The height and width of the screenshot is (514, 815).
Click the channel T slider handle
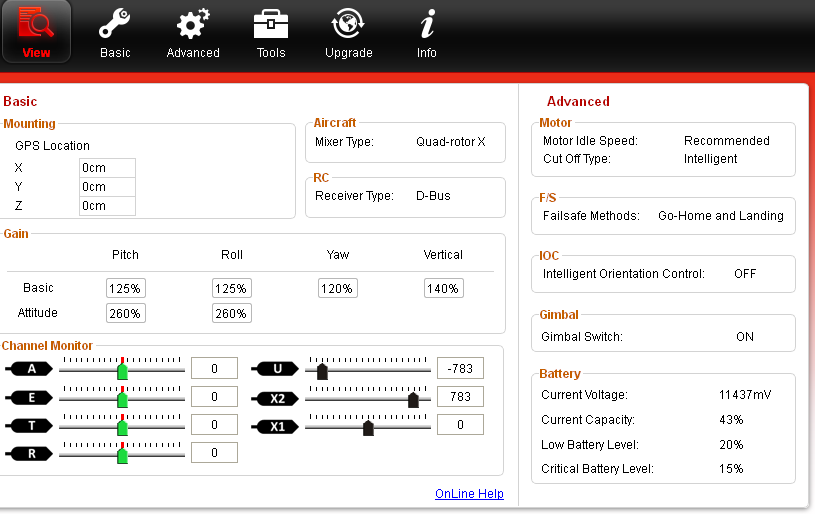(x=122, y=427)
